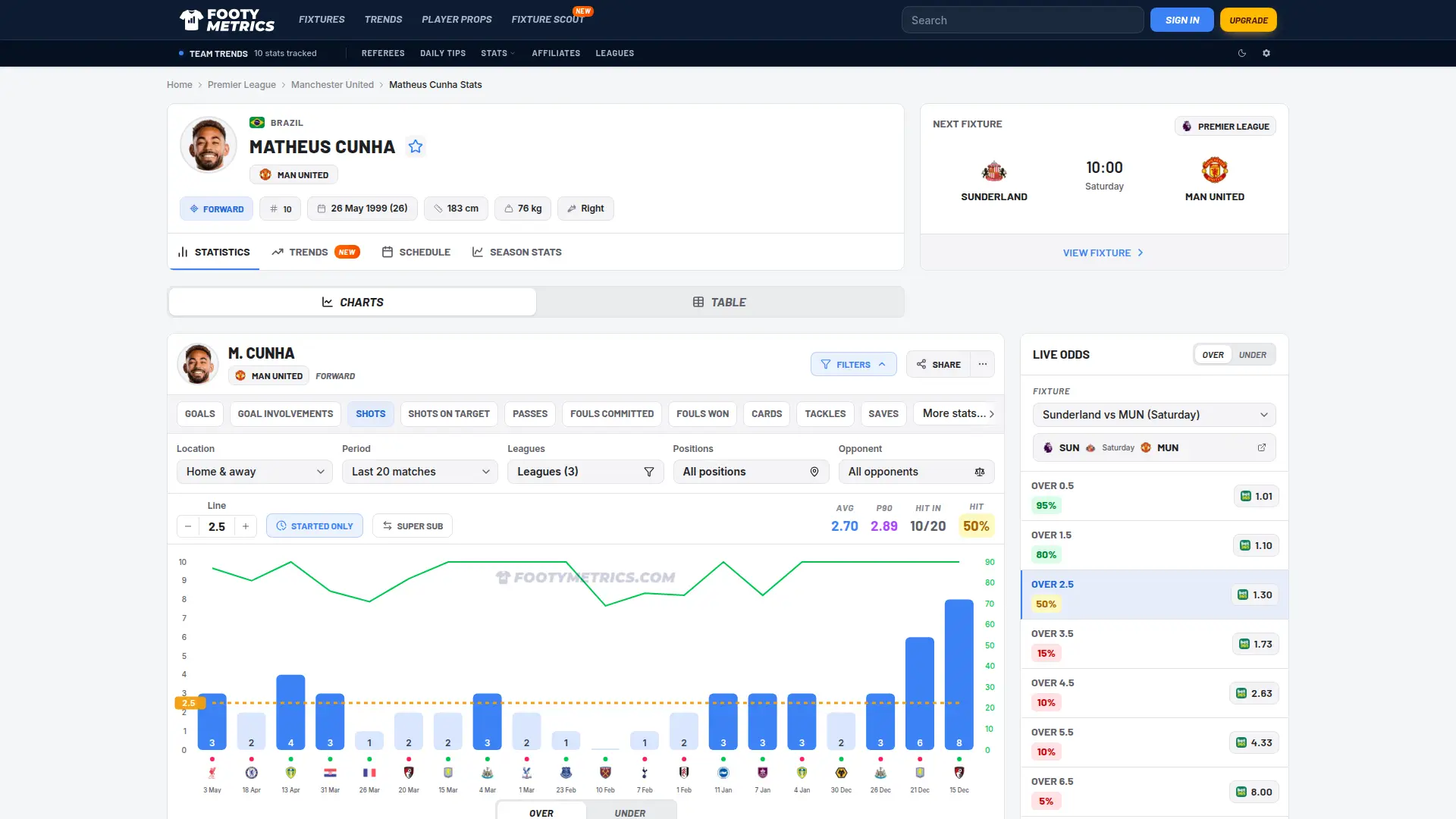Open Fixture Scout in top navigation
1456x819 pixels.
548,20
